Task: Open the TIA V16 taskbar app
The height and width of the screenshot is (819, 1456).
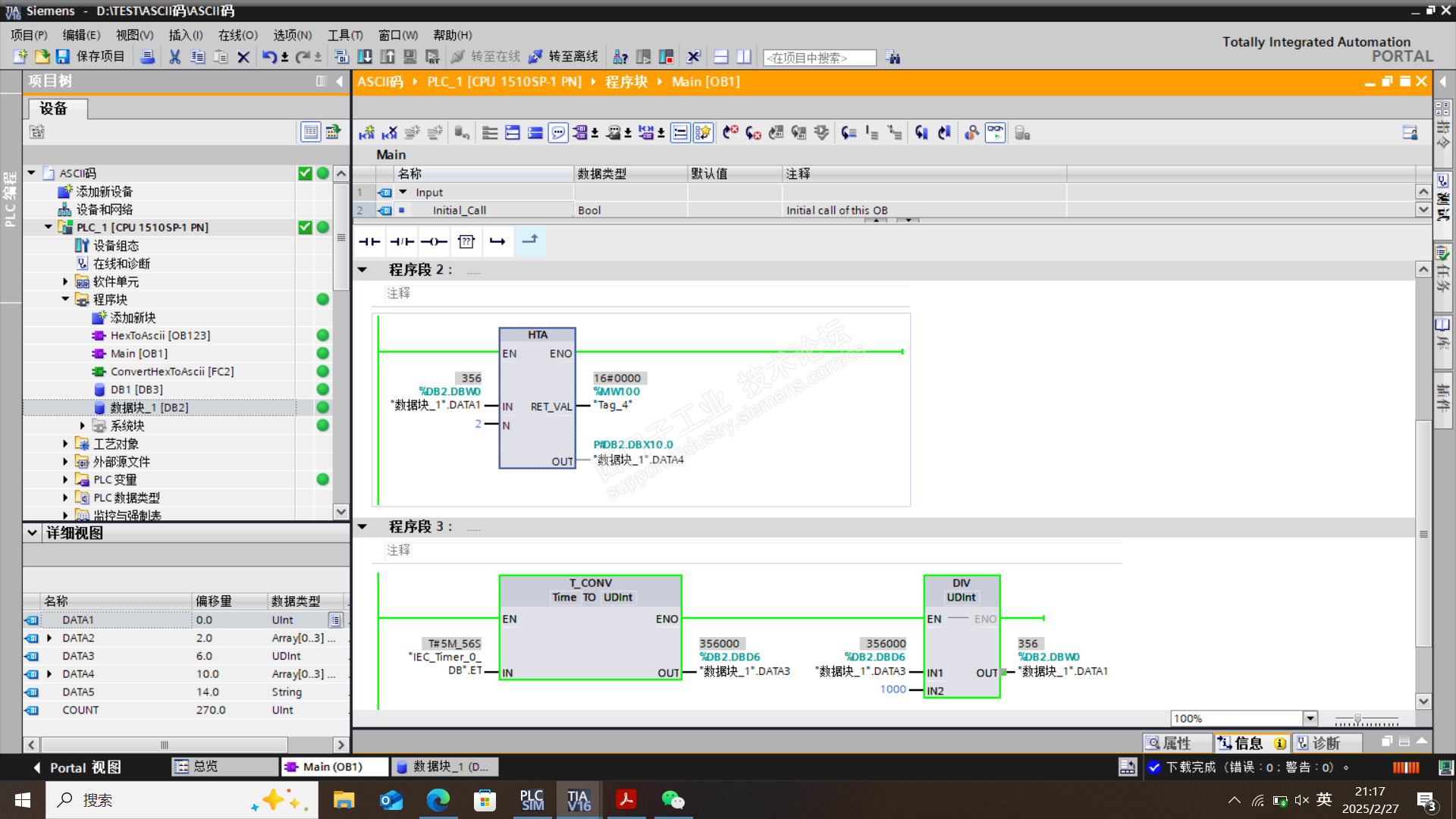Action: point(579,800)
